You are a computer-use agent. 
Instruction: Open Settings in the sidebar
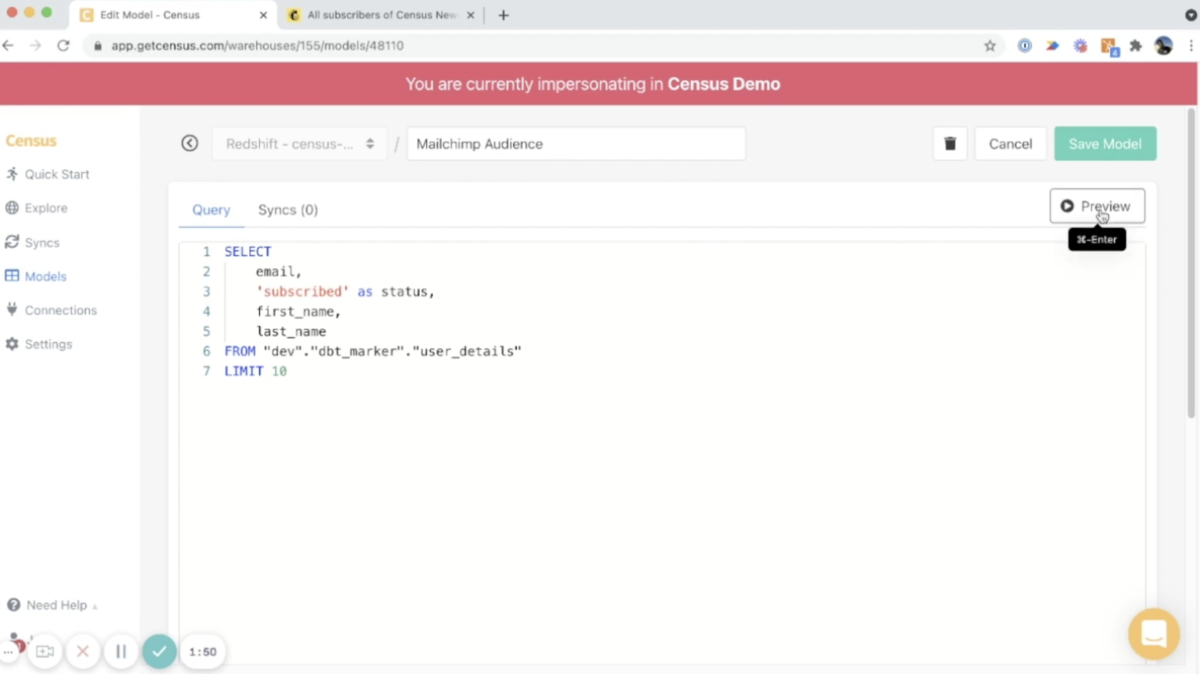(x=38, y=344)
